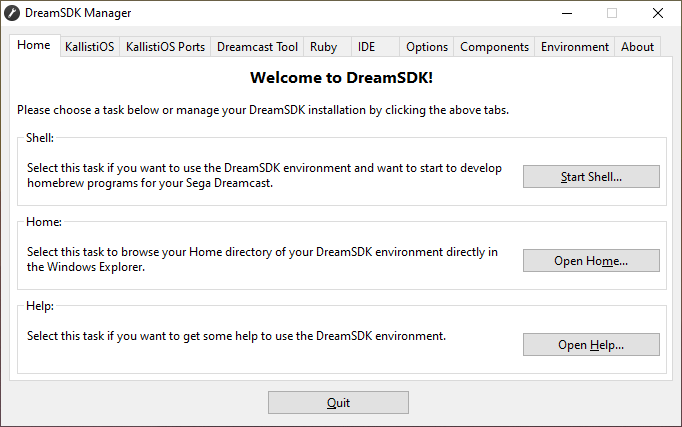Click the Quit button
The width and height of the screenshot is (682, 427).
(338, 403)
